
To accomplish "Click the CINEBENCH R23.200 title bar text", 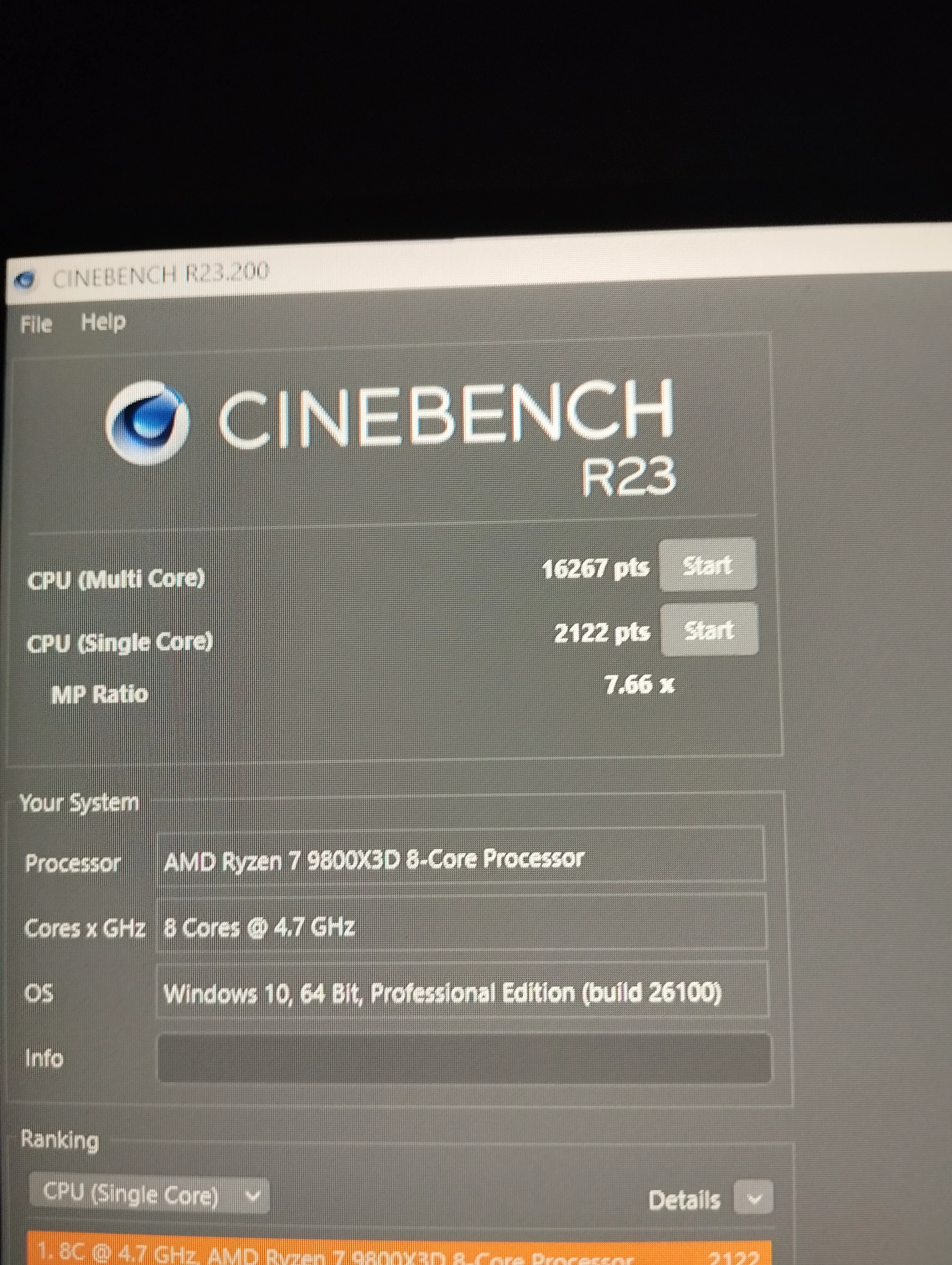I will (160, 276).
